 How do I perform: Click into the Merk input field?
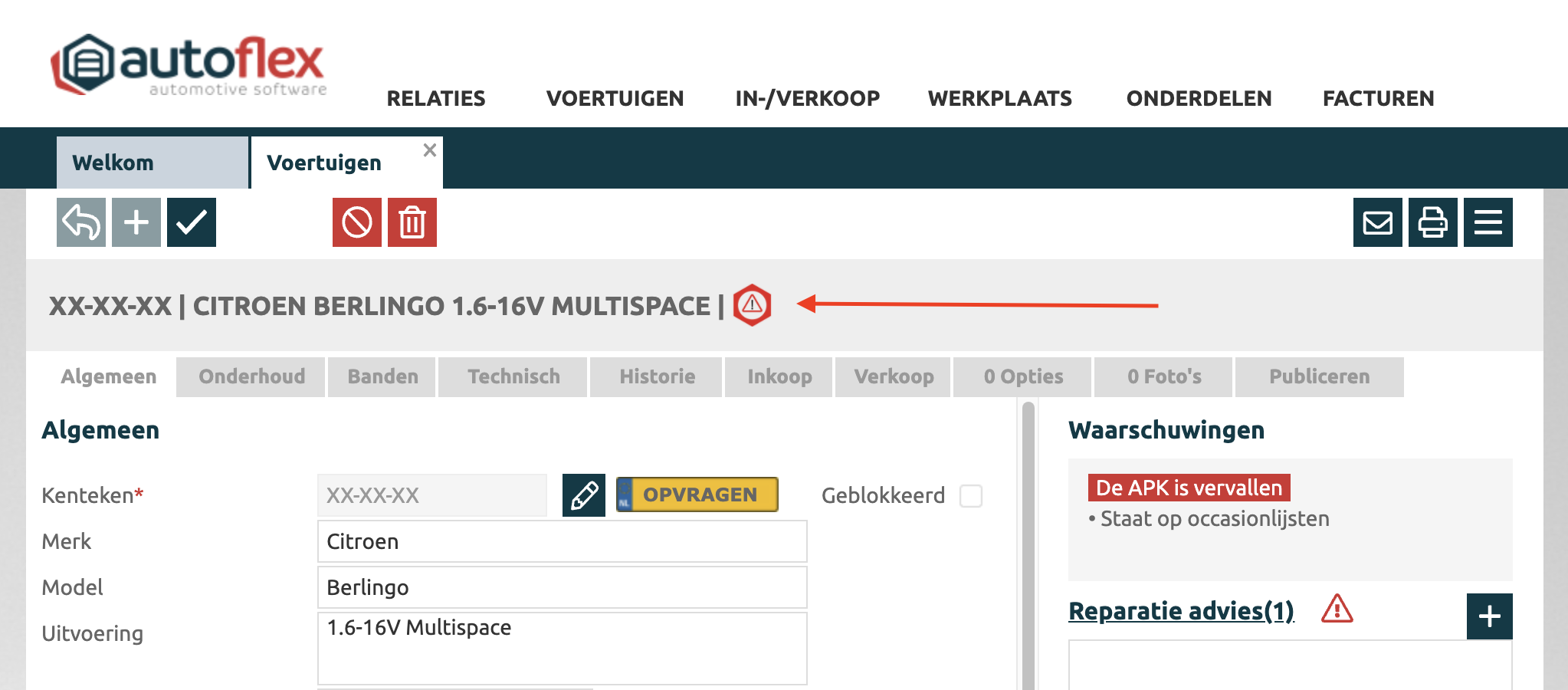(562, 541)
